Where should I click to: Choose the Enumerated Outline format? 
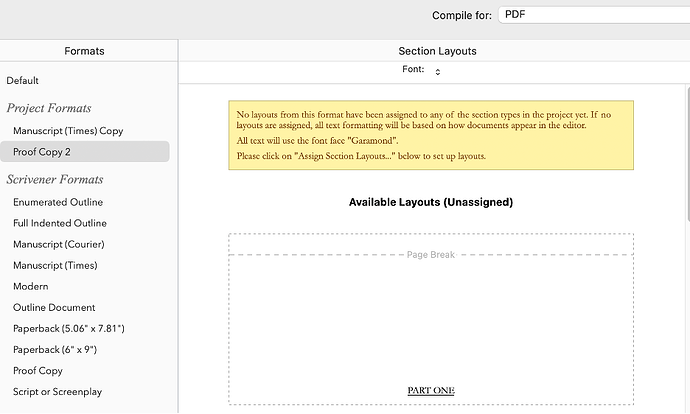pos(58,202)
